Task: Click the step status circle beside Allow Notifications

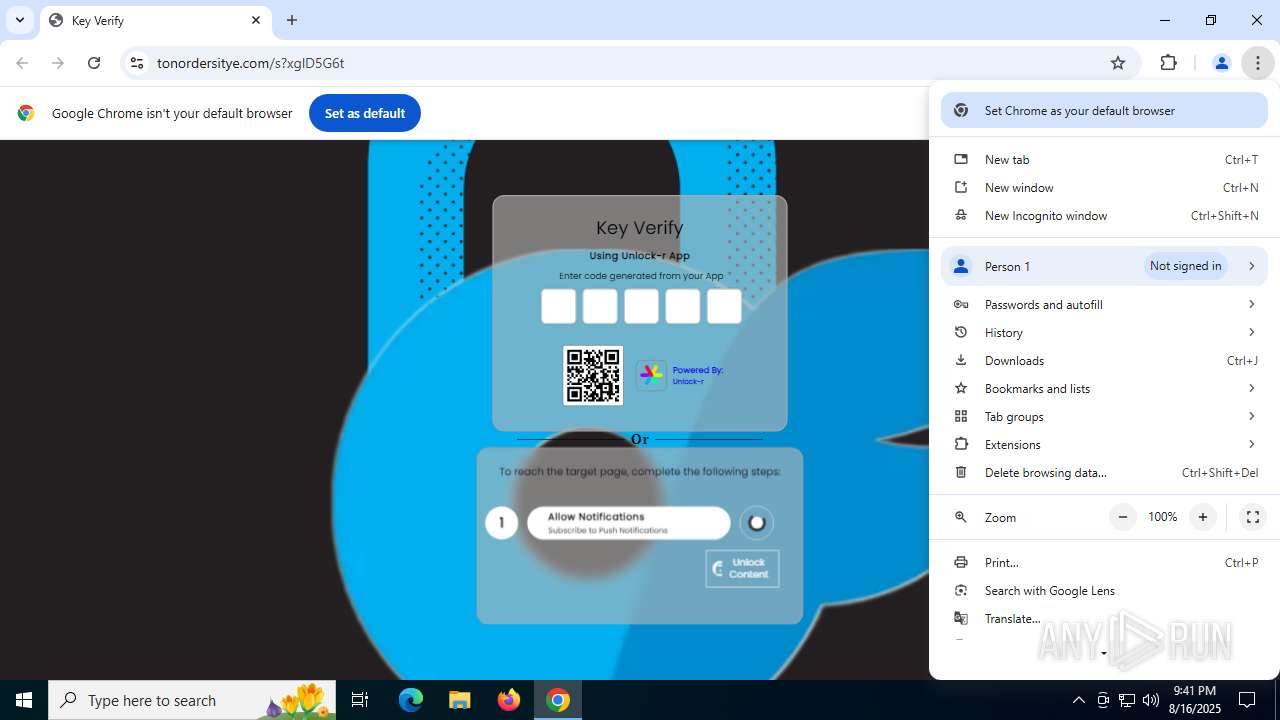Action: click(757, 523)
